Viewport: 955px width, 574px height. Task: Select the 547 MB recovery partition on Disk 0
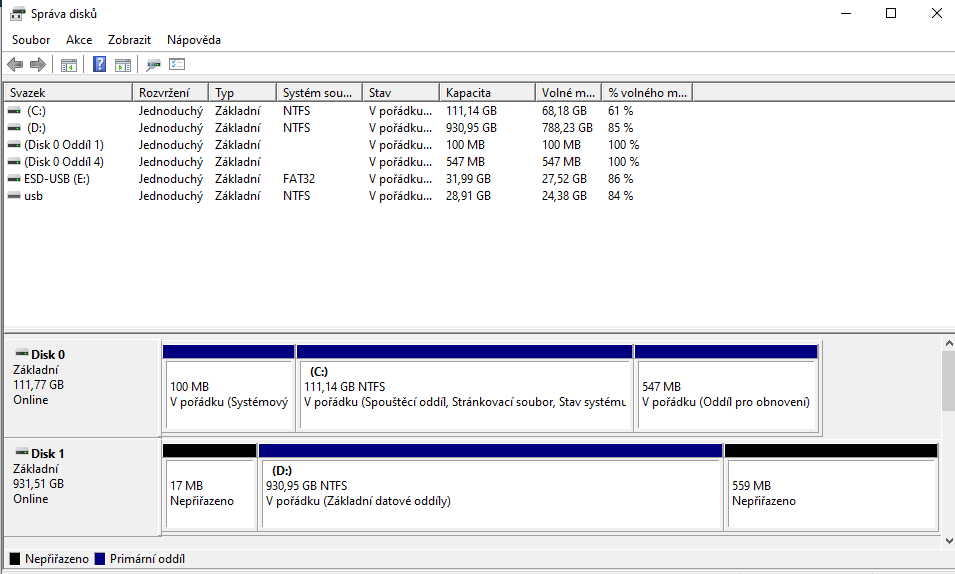tap(726, 388)
